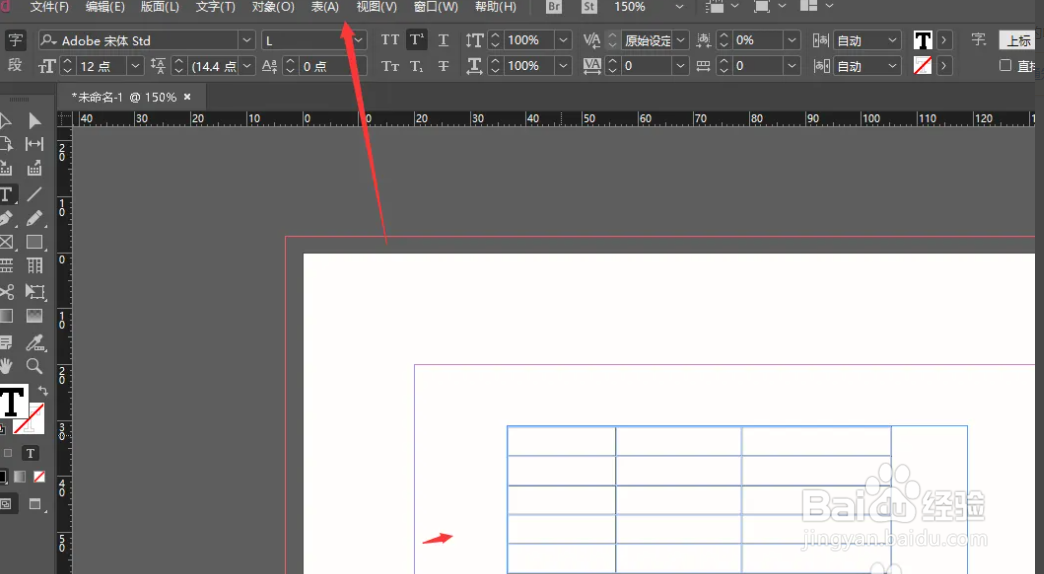Toggle Superscript formatting
1044x574 pixels.
pyautogui.click(x=417, y=40)
